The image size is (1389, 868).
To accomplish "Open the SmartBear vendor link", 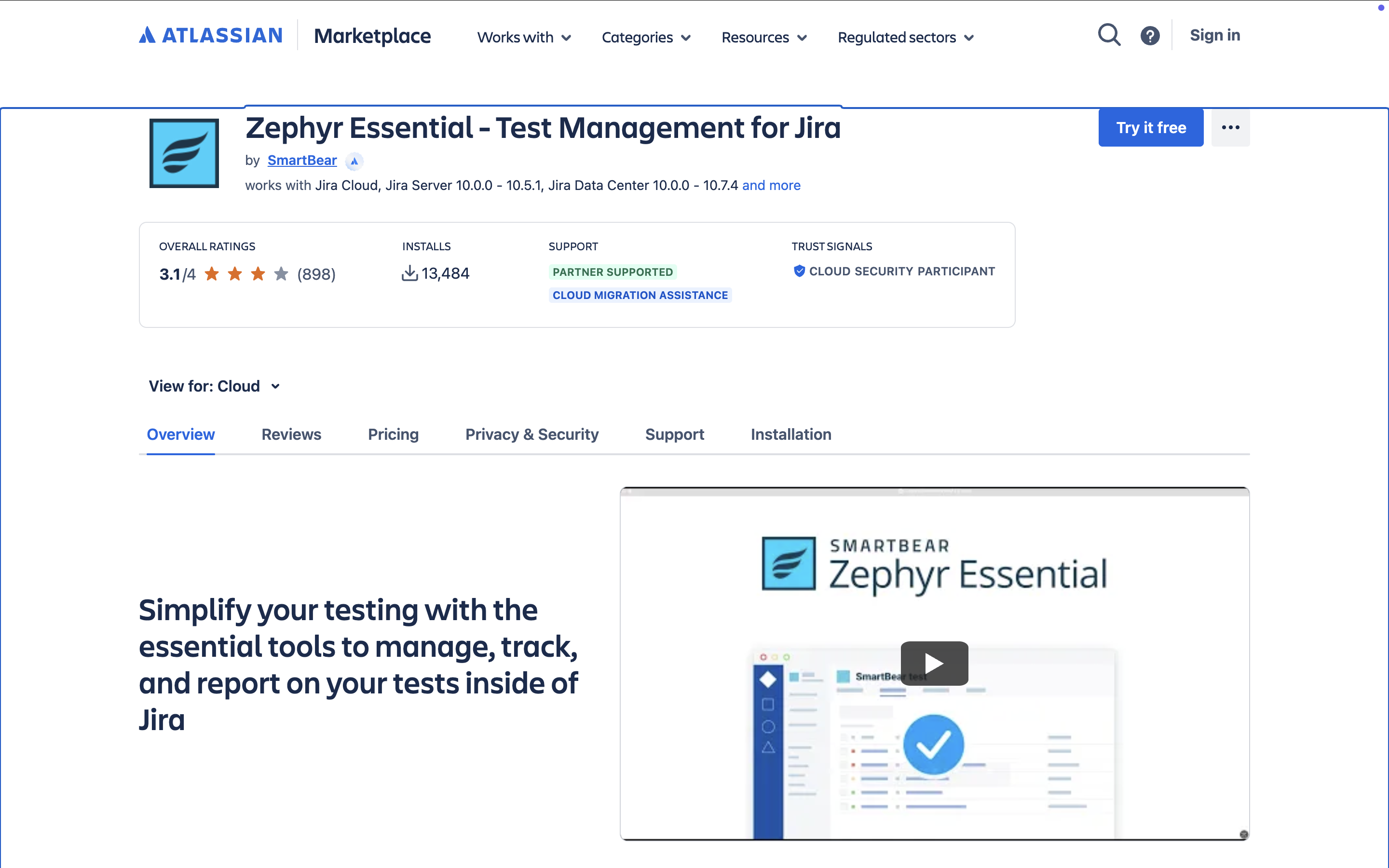I will coord(302,161).
